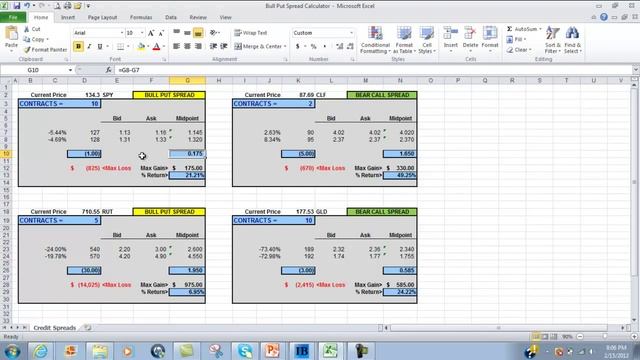Click Decrease Decimal icon
Image resolution: width=640 pixels, height=360 pixels.
pos(350,47)
